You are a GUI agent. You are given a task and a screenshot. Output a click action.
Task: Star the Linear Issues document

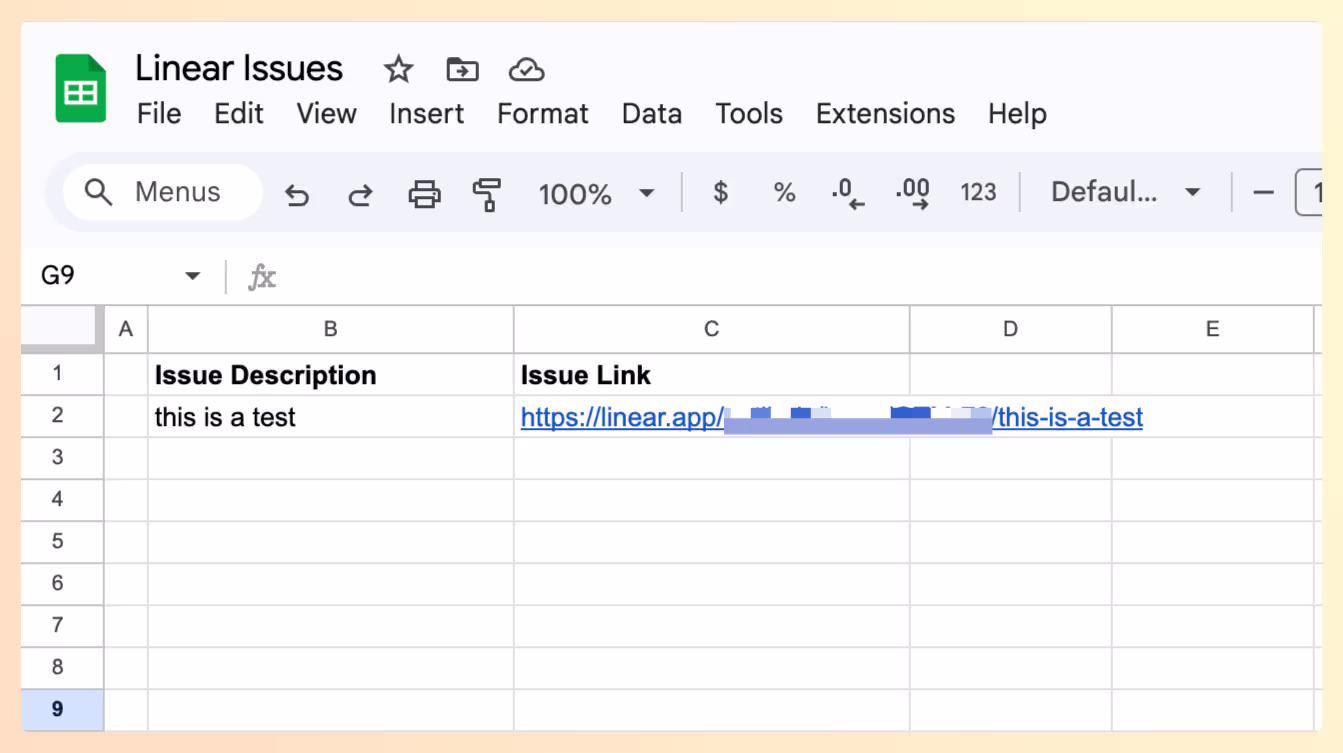tap(398, 69)
